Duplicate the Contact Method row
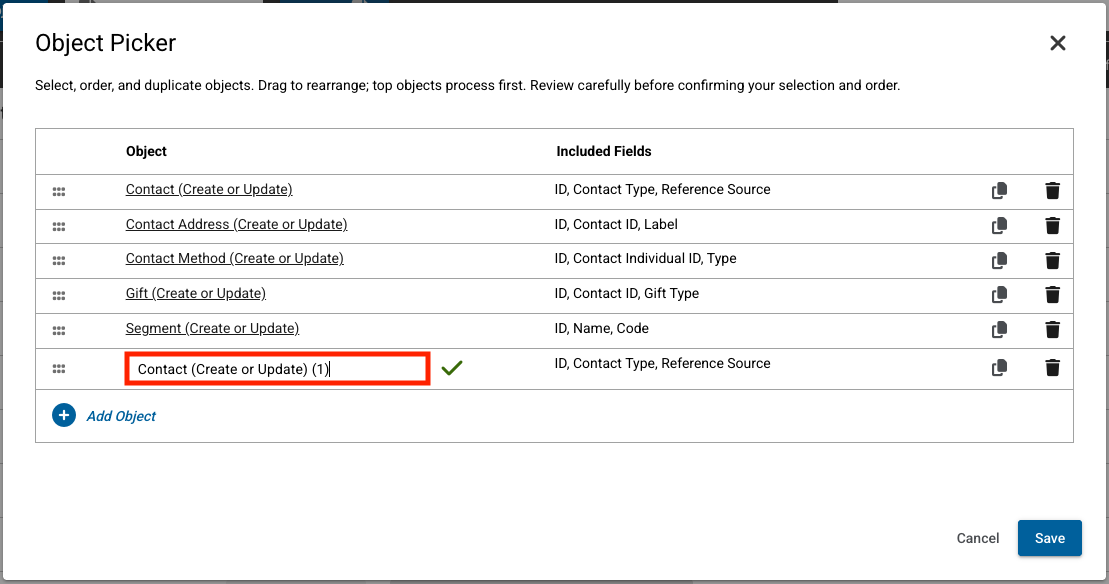The height and width of the screenshot is (584, 1109). coord(999,260)
